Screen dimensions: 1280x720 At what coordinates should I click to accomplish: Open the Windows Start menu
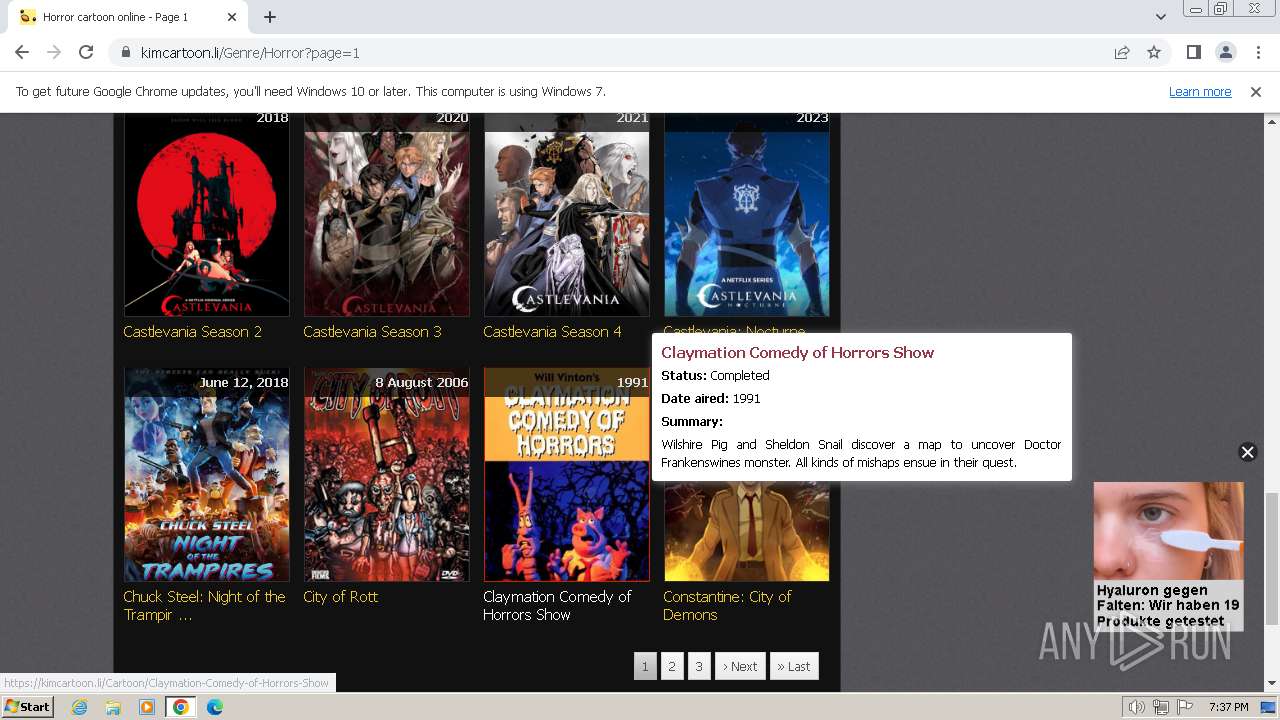[x=27, y=706]
